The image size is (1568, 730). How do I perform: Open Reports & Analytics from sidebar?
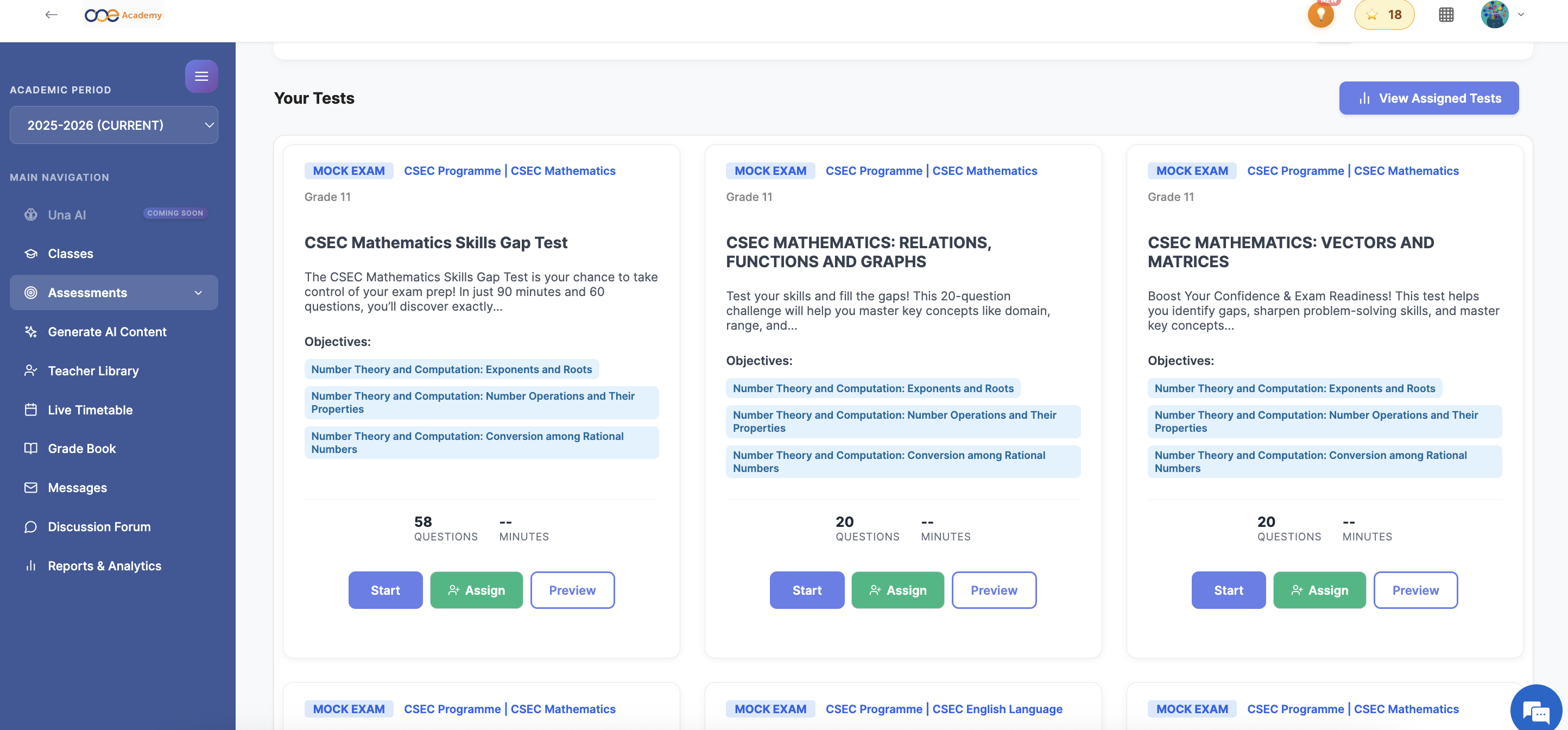104,565
